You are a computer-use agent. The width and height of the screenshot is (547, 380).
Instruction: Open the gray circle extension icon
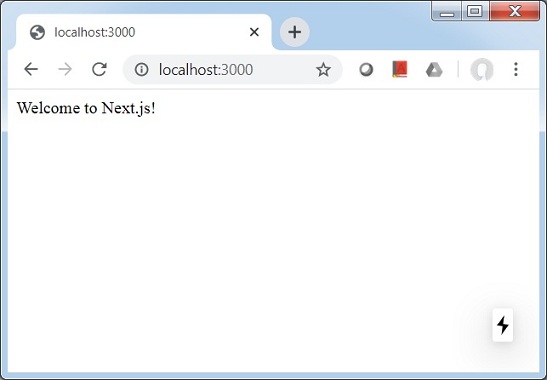click(366, 69)
